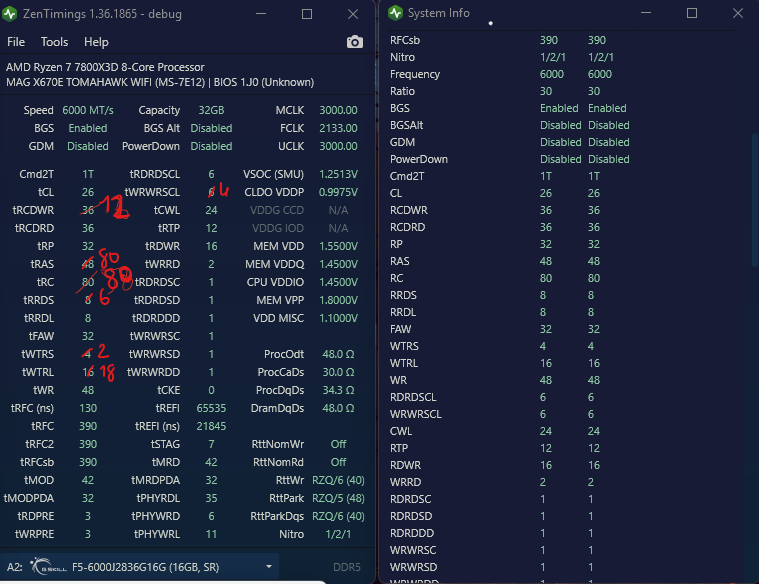Click the tCL value 26 in ZenTimings
The image size is (759, 584).
88,192
